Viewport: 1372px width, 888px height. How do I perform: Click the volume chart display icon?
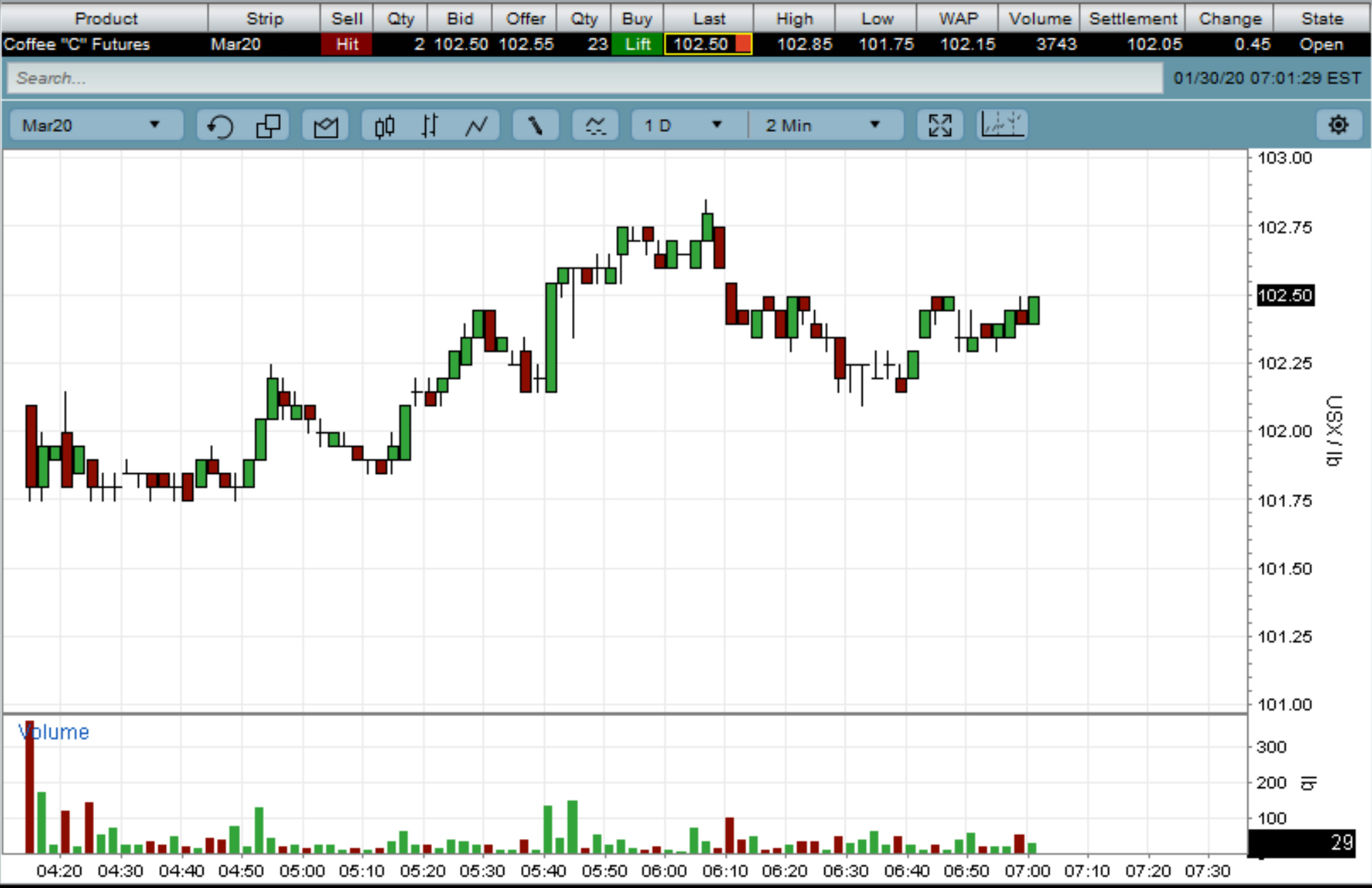1001,126
